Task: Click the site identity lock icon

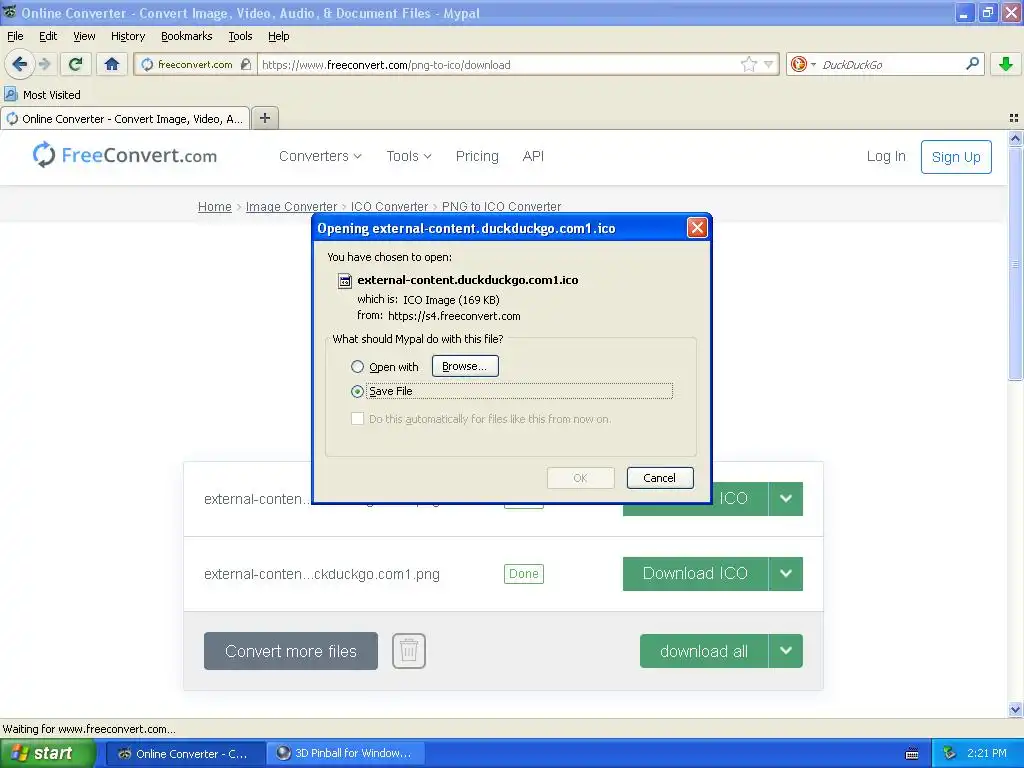Action: [x=246, y=64]
